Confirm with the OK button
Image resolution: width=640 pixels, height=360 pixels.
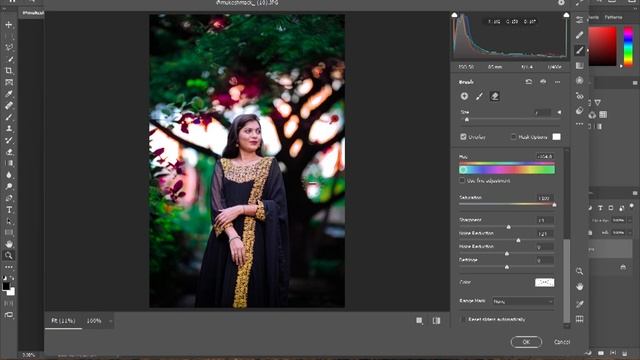(526, 342)
